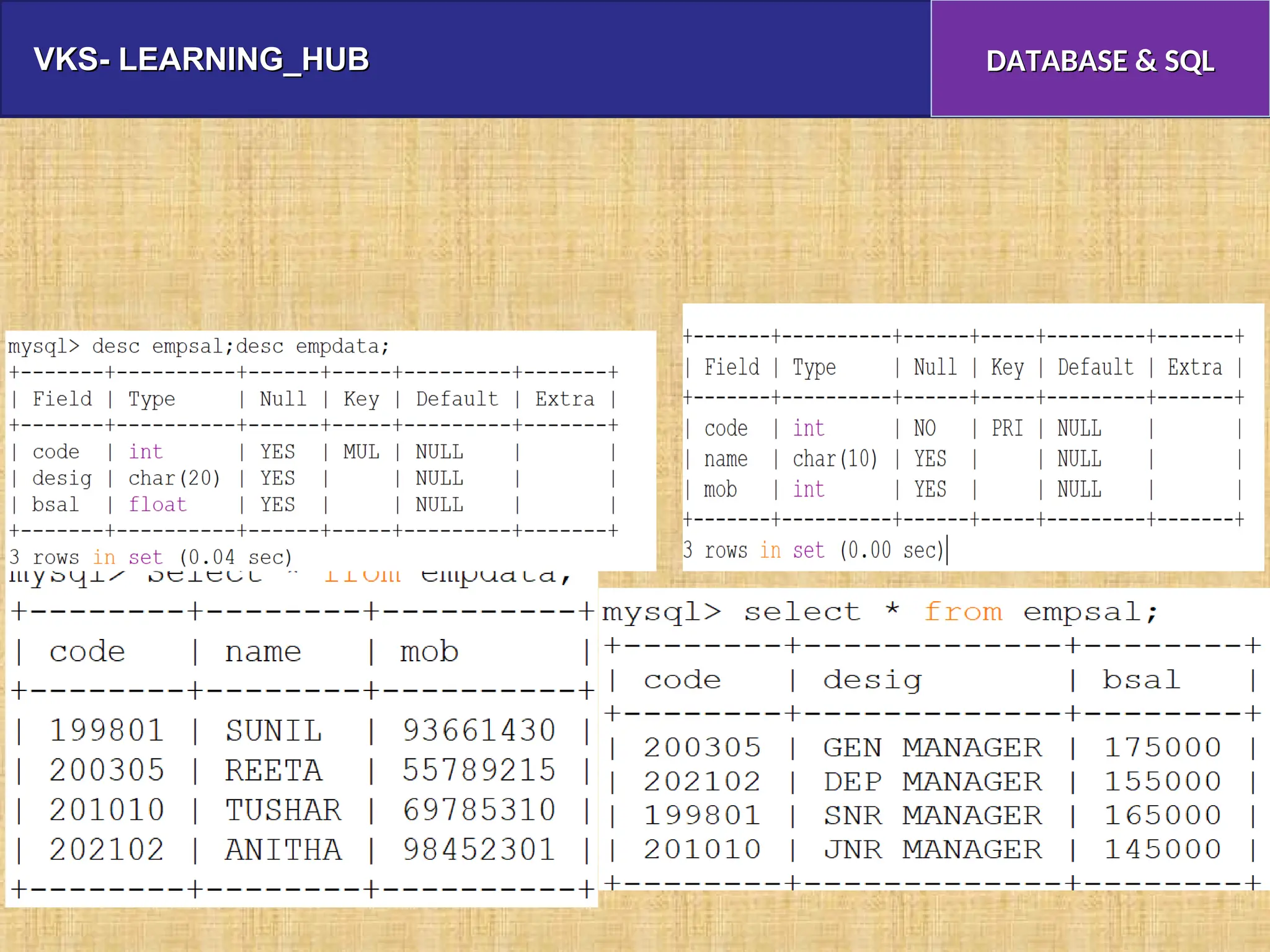Click 'float' type in the bsal row
This screenshot has width=1270, height=952.
[x=158, y=505]
